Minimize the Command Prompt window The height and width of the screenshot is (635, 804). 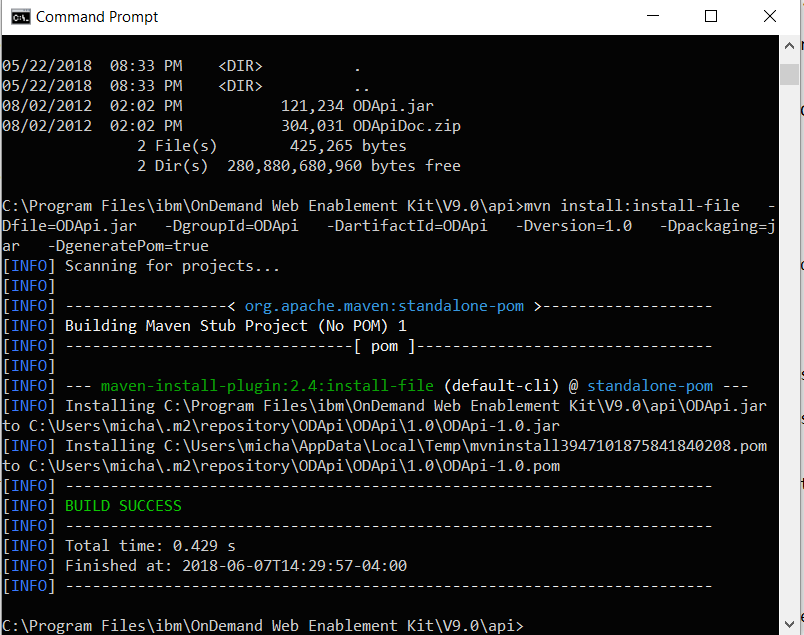653,16
